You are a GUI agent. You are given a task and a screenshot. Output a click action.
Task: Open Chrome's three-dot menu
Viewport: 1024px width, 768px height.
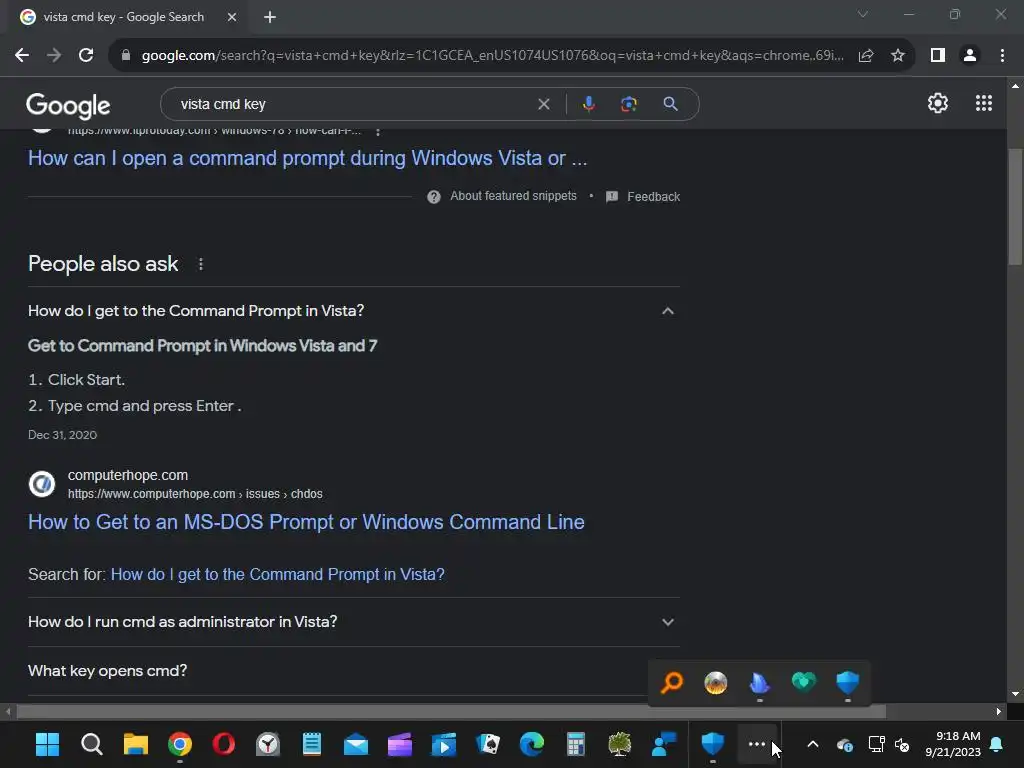point(1002,56)
